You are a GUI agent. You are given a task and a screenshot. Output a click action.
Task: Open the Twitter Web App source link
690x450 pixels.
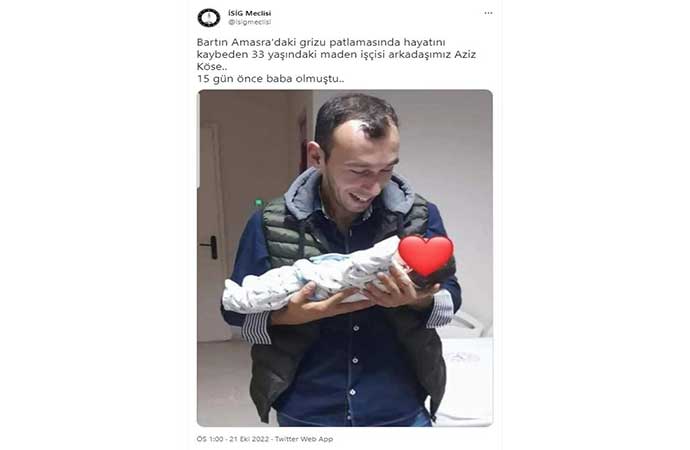click(x=304, y=439)
